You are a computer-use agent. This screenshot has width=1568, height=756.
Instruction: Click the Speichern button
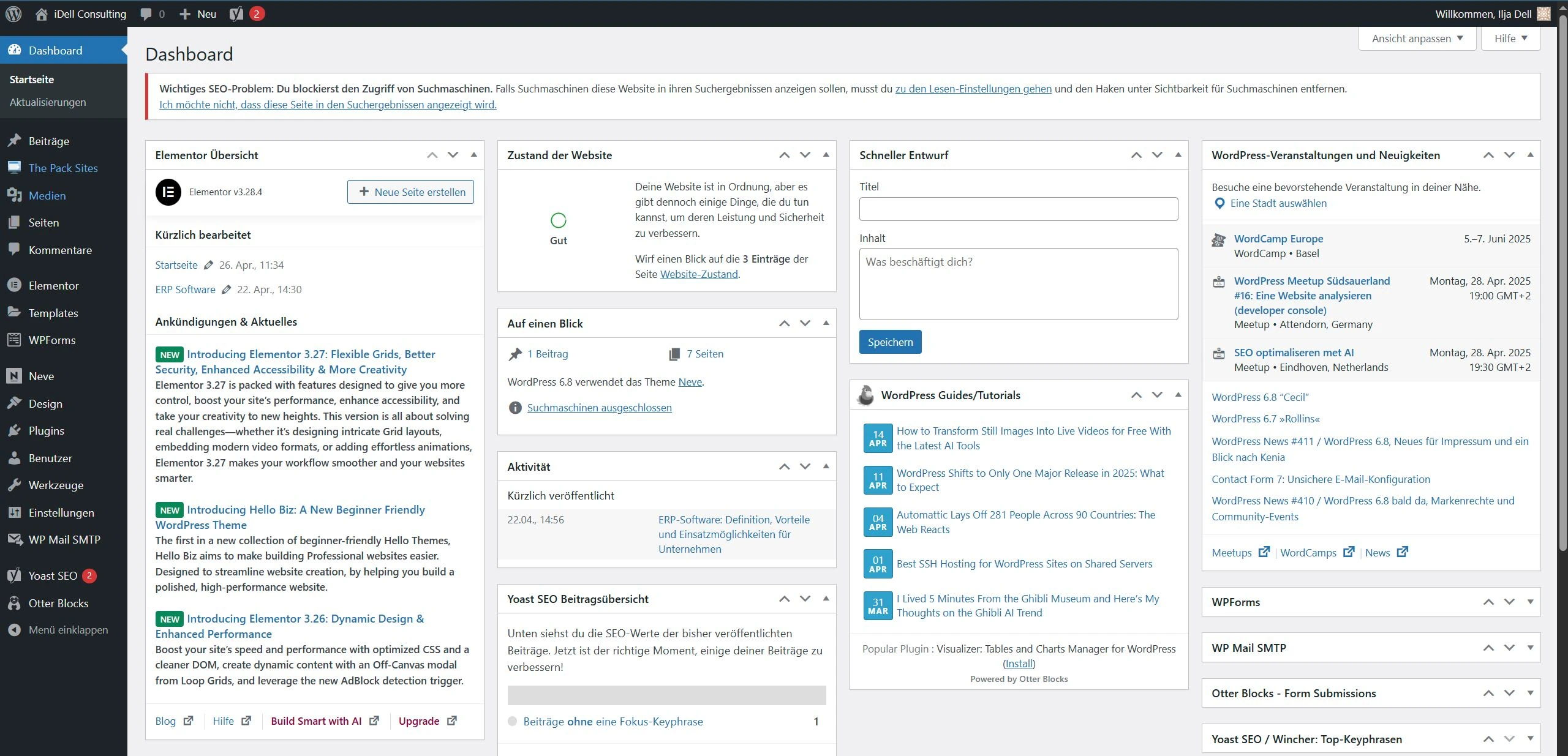(890, 342)
